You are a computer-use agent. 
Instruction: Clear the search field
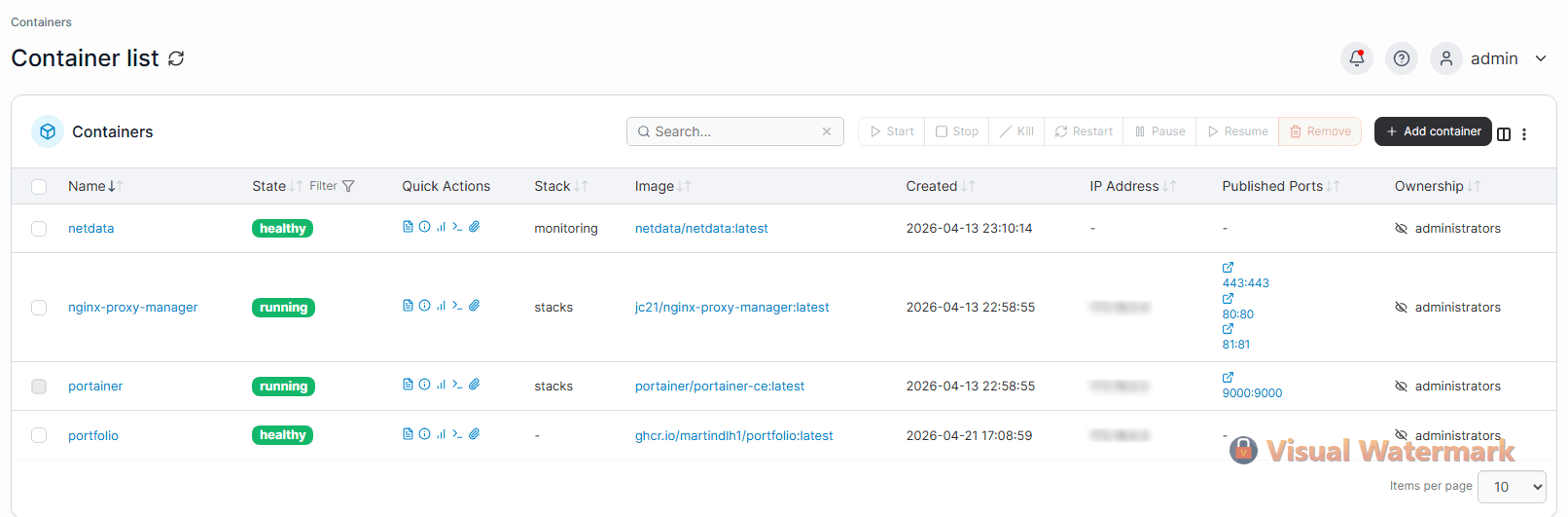pyautogui.click(x=827, y=131)
